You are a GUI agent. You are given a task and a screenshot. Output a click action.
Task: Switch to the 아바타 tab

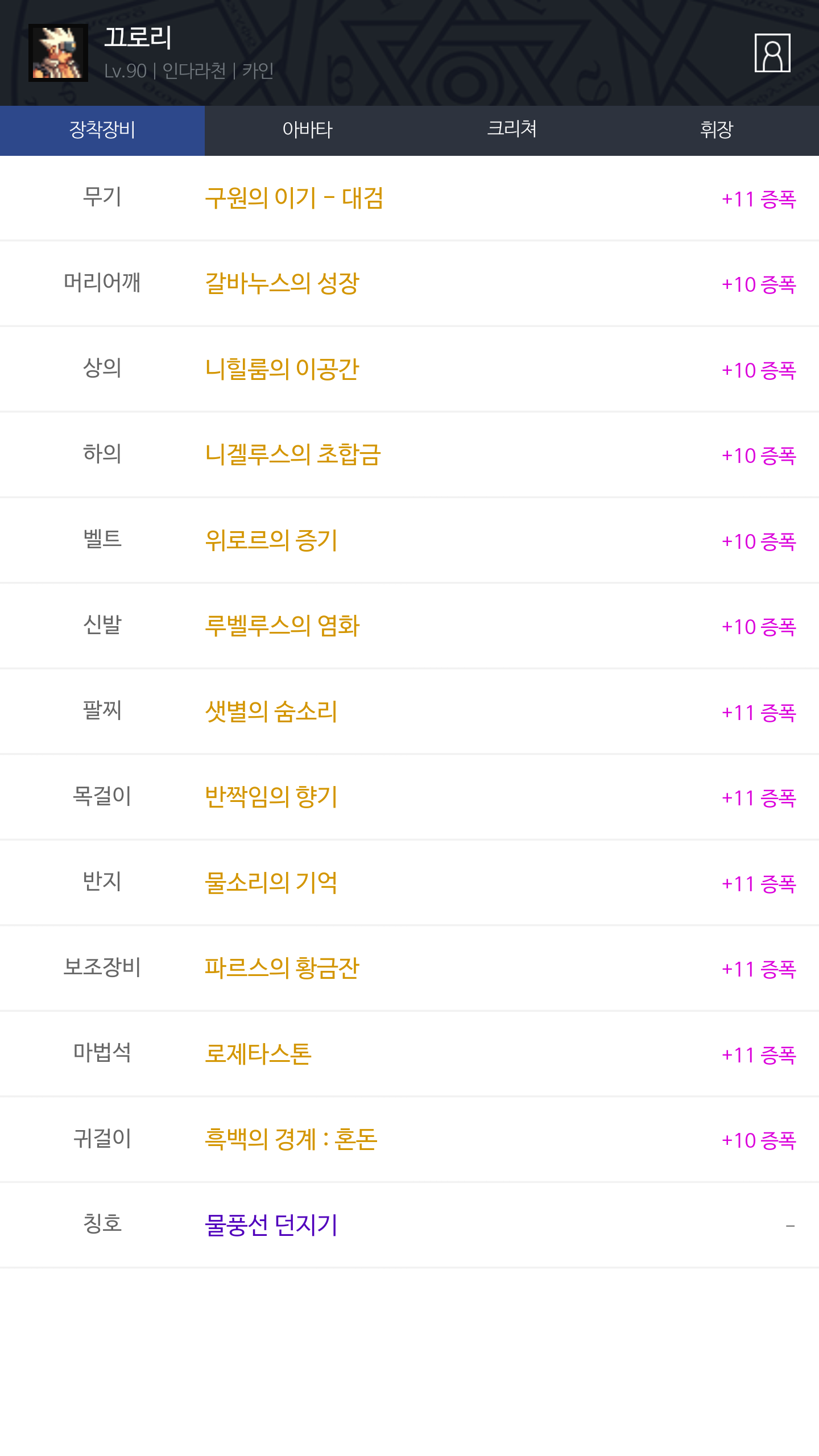[307, 130]
